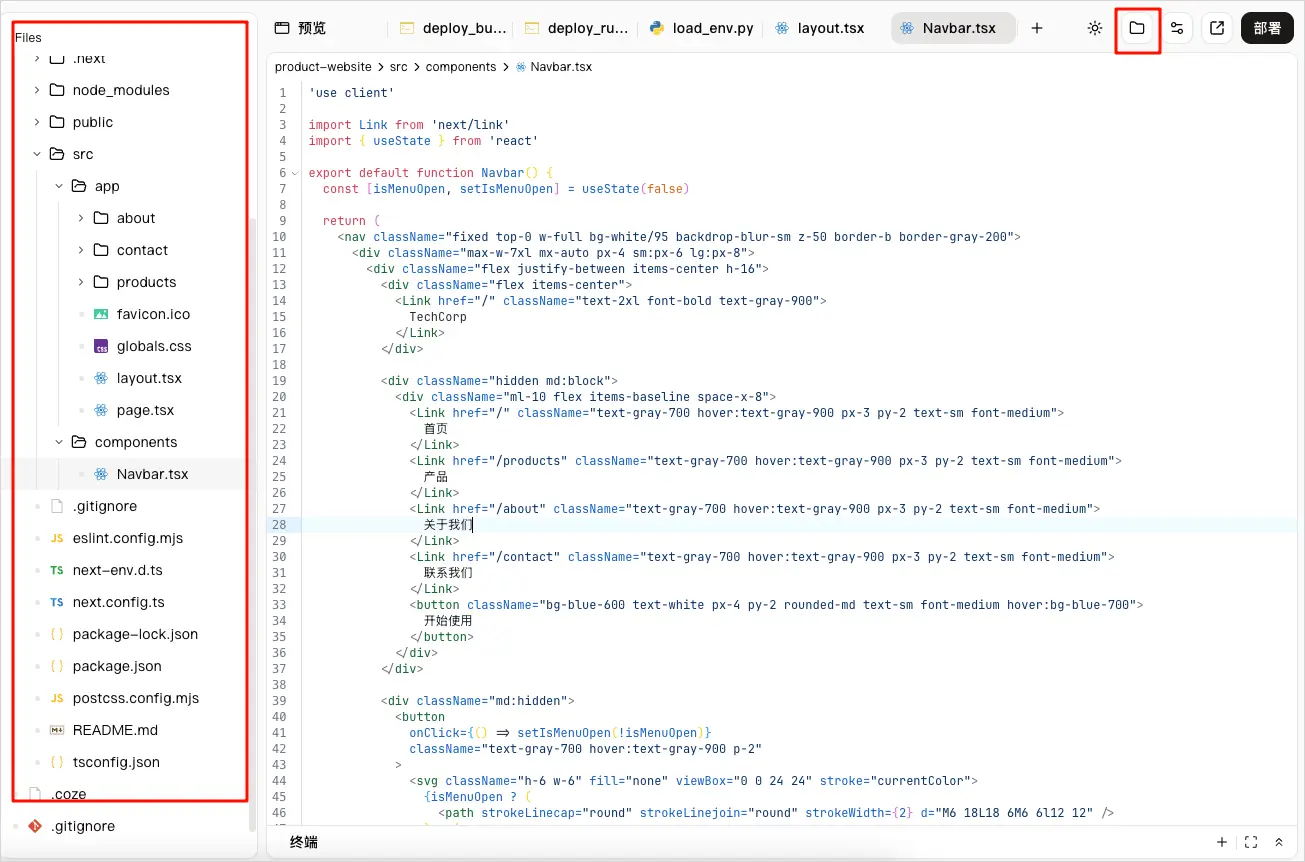
Task: Toggle the light/dark theme sun icon
Action: (x=1095, y=28)
